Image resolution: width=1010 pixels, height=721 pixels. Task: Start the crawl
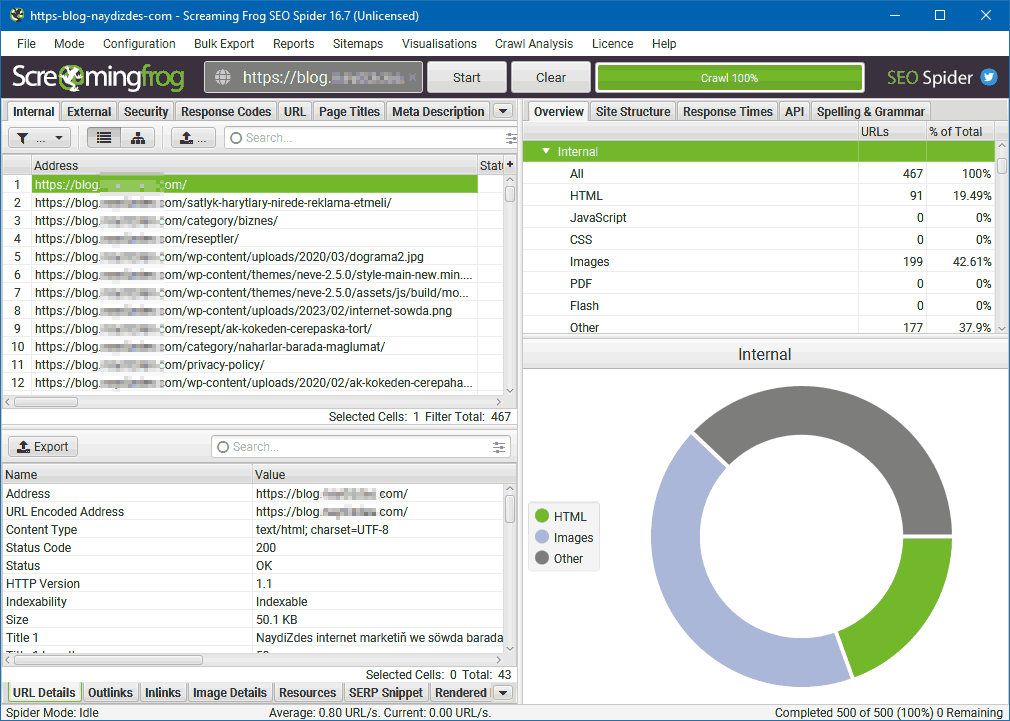coord(466,77)
